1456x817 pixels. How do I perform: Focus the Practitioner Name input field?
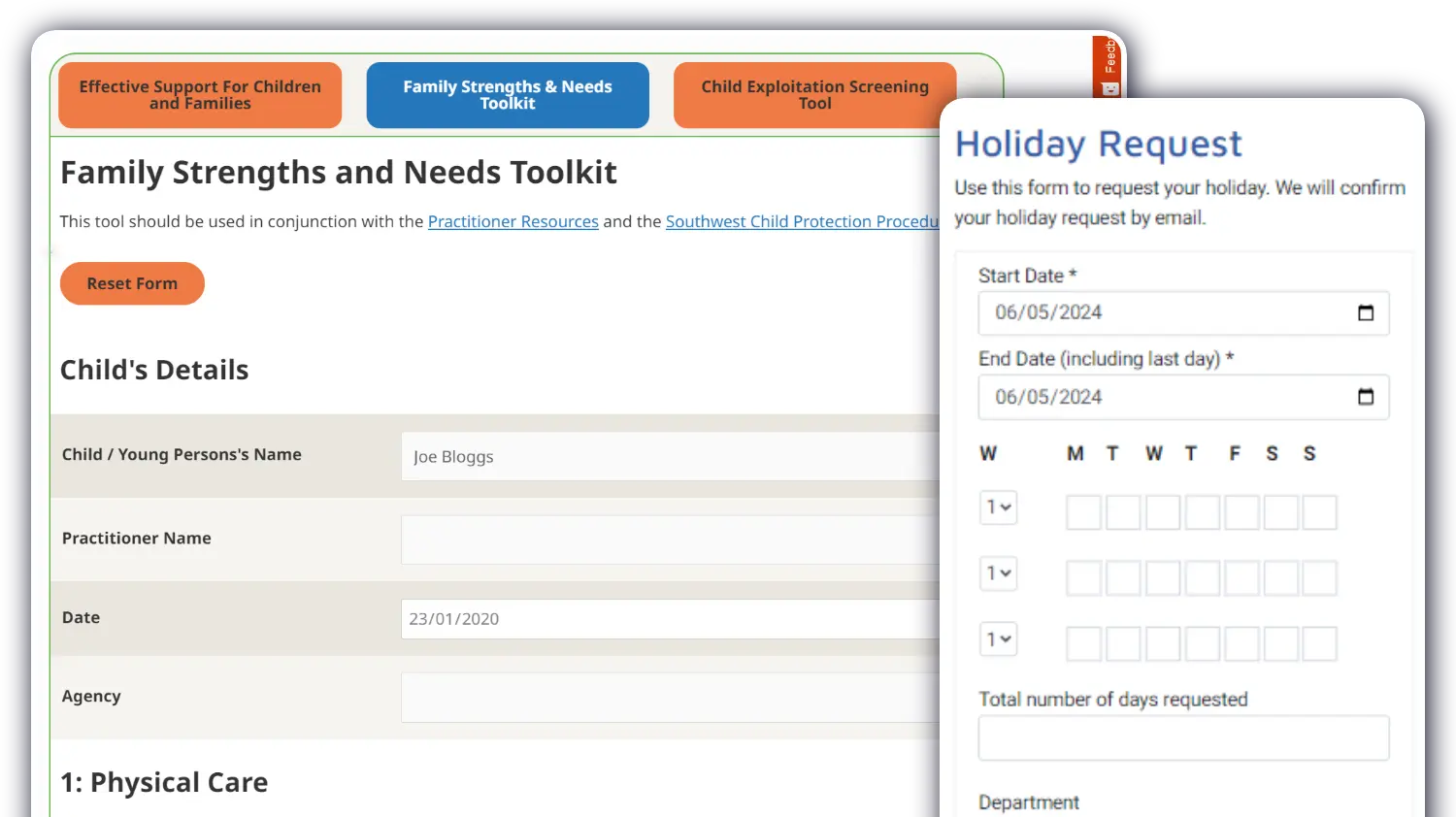click(x=670, y=539)
